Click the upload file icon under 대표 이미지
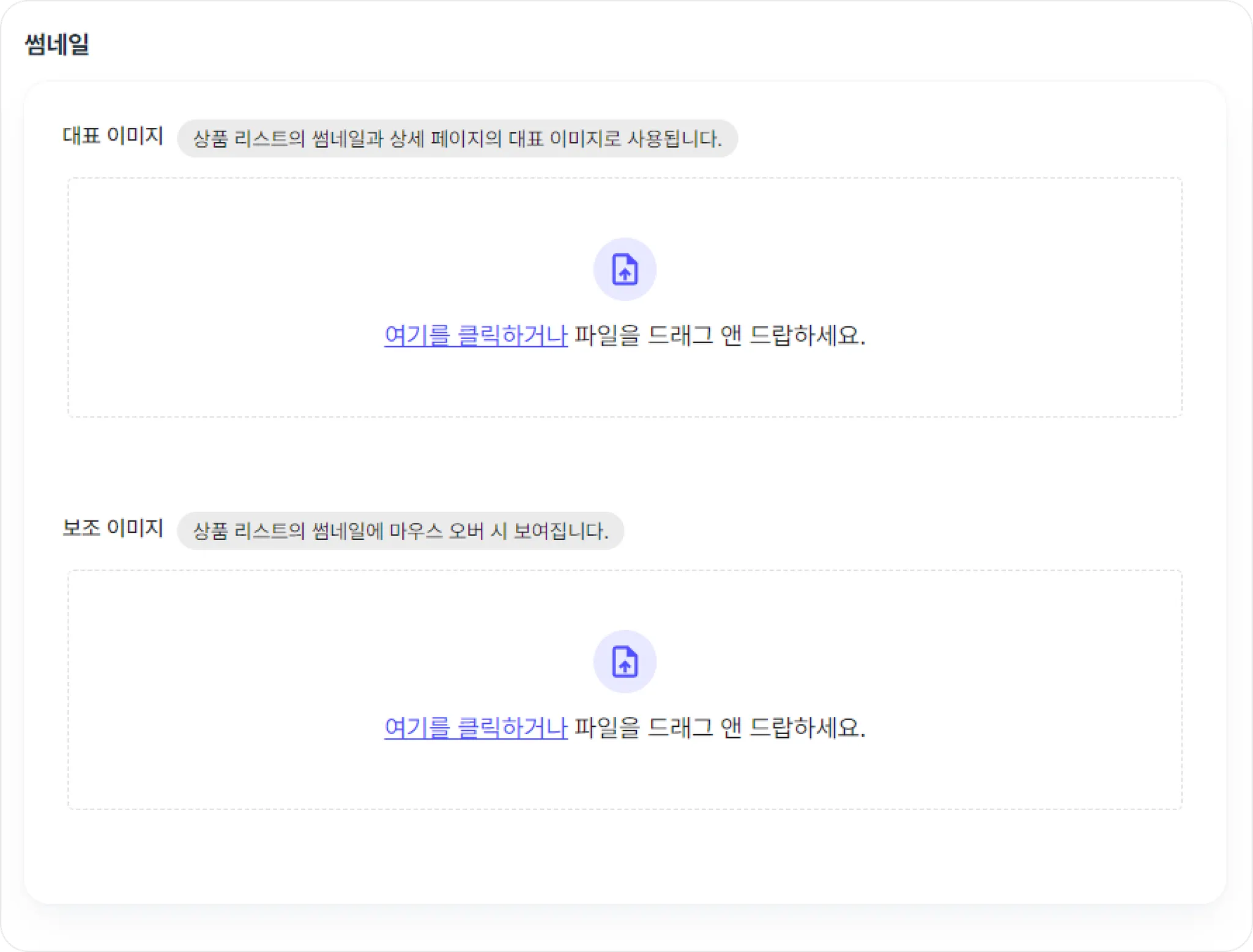 (625, 269)
